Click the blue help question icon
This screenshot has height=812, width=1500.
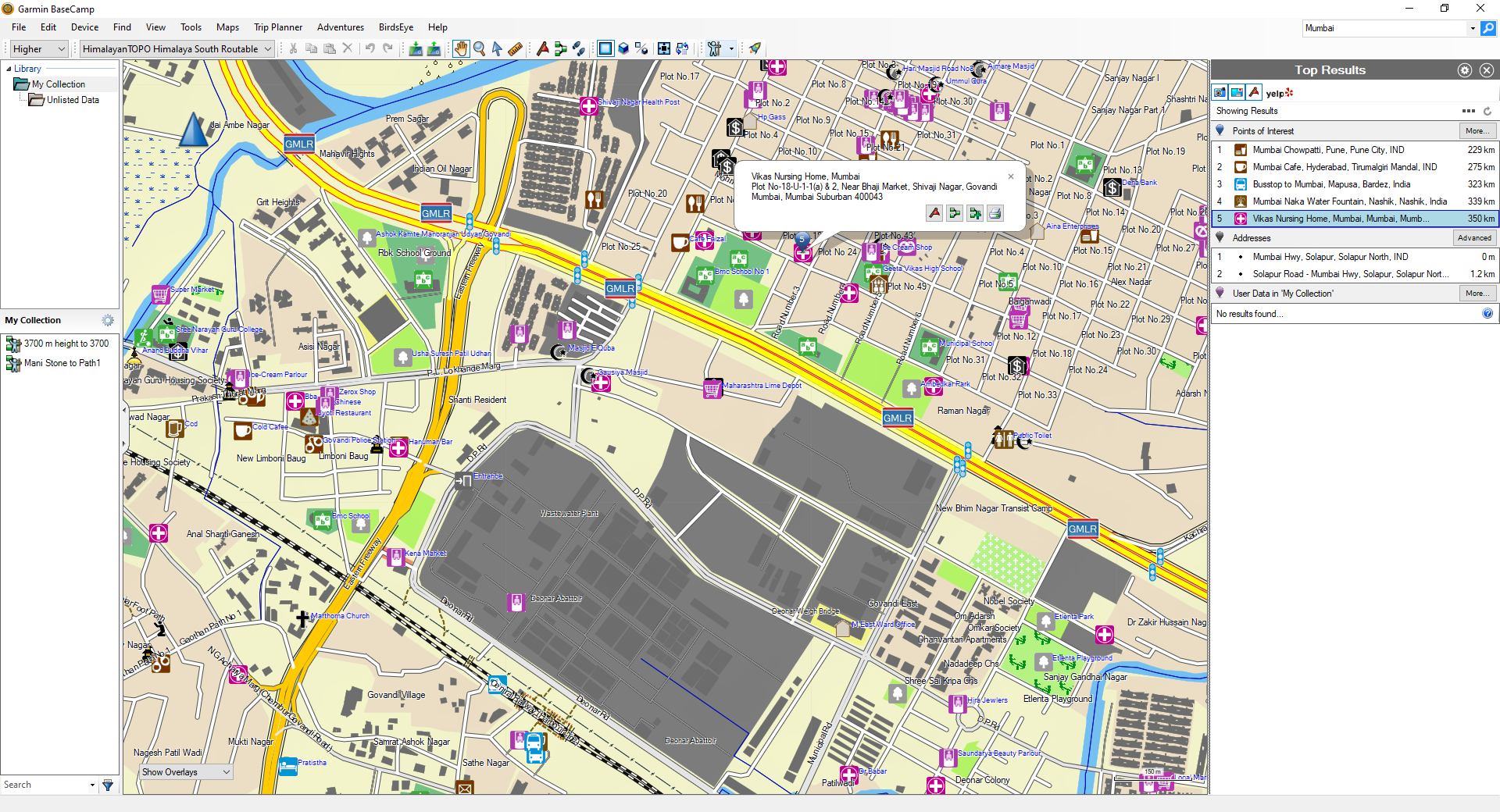(1487, 313)
